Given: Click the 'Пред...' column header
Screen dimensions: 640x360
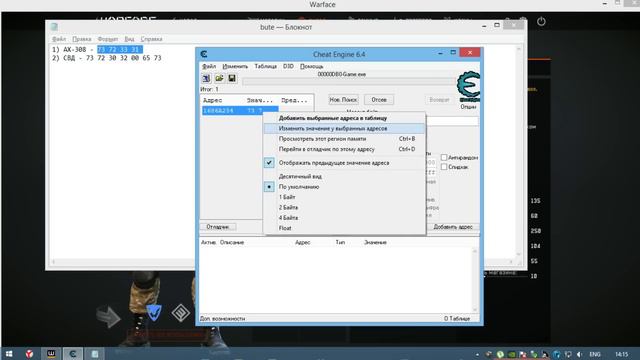Looking at the screenshot, I should pyautogui.click(x=294, y=100).
